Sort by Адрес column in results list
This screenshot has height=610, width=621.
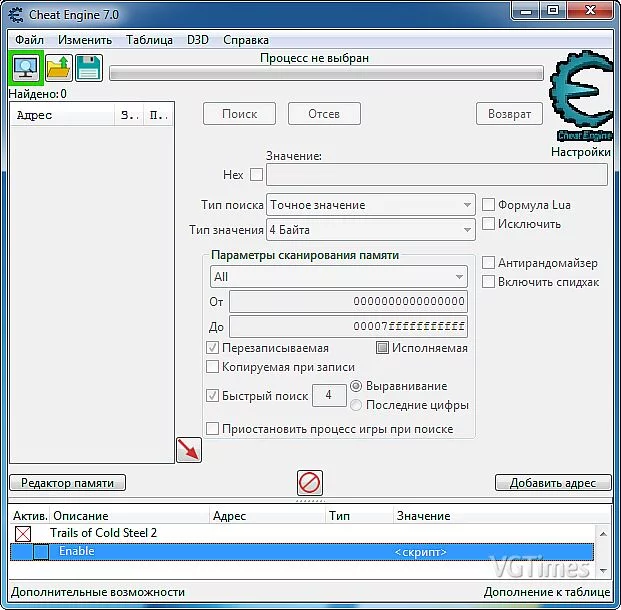pyautogui.click(x=63, y=115)
